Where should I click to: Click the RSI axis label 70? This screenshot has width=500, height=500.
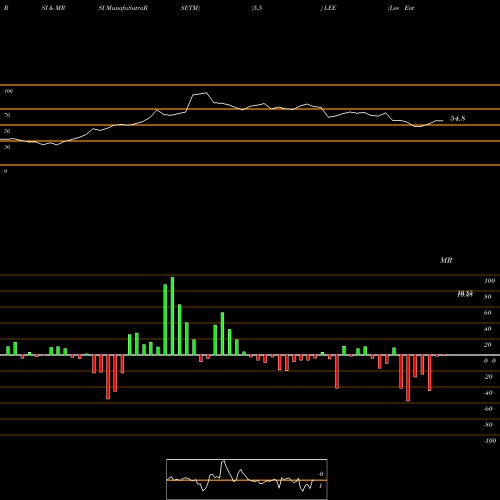[7, 115]
